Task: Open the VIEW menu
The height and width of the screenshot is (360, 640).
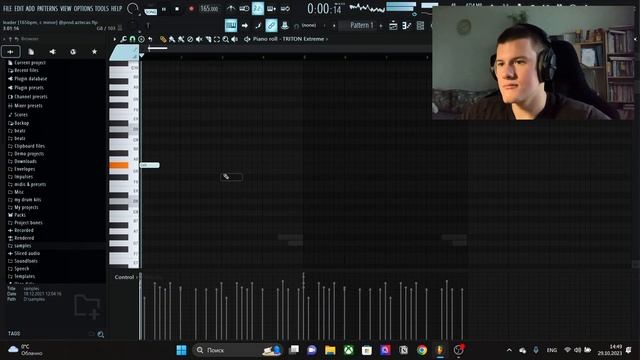Action: point(66,8)
